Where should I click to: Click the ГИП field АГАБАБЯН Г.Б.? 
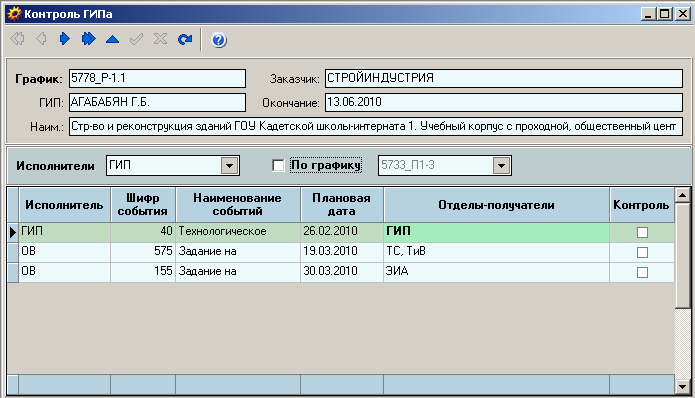pyautogui.click(x=157, y=102)
